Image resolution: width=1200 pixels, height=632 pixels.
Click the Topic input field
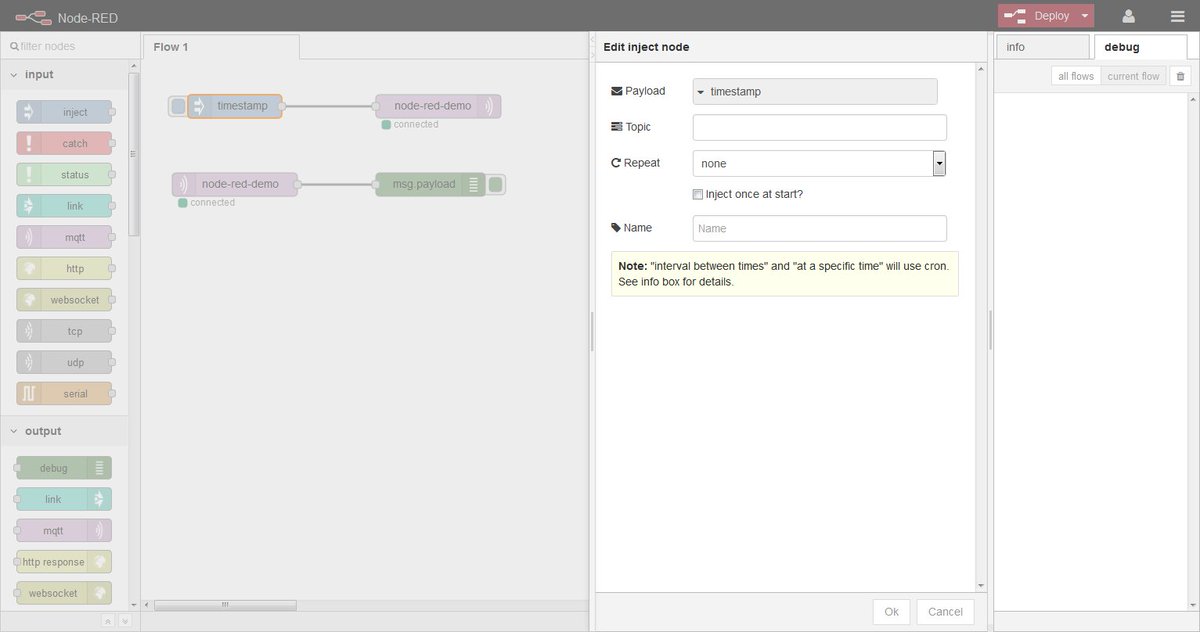pos(819,127)
